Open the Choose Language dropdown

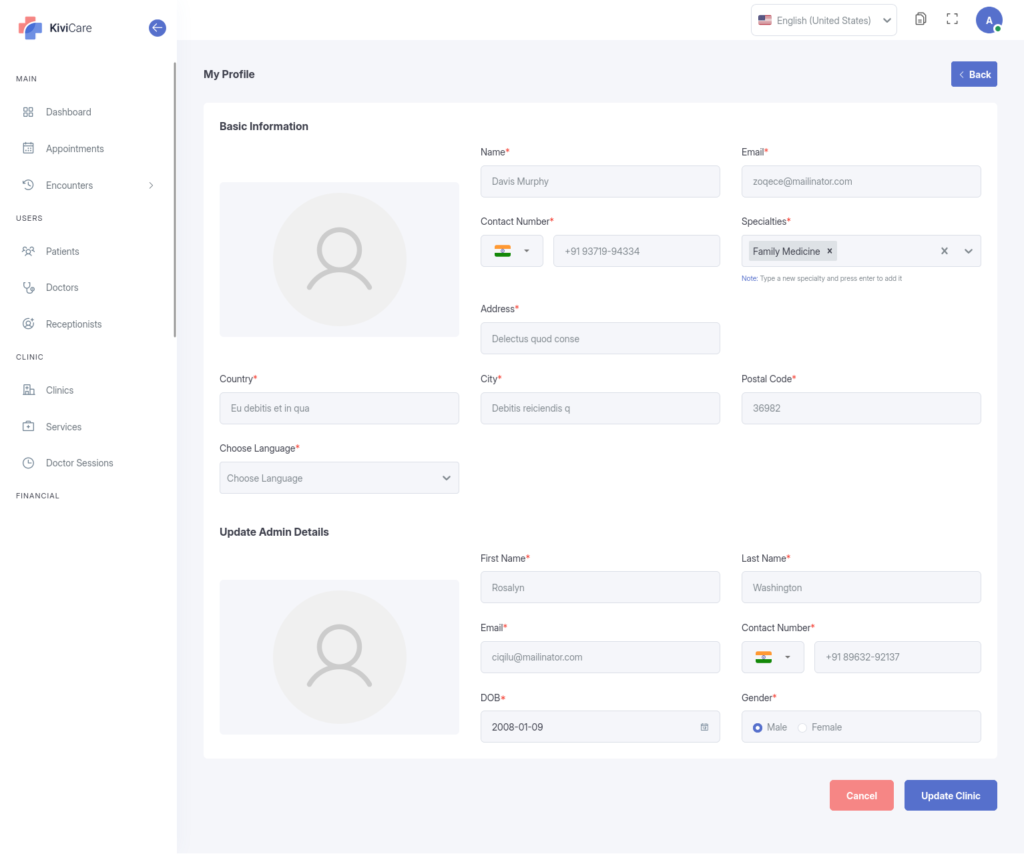click(339, 478)
